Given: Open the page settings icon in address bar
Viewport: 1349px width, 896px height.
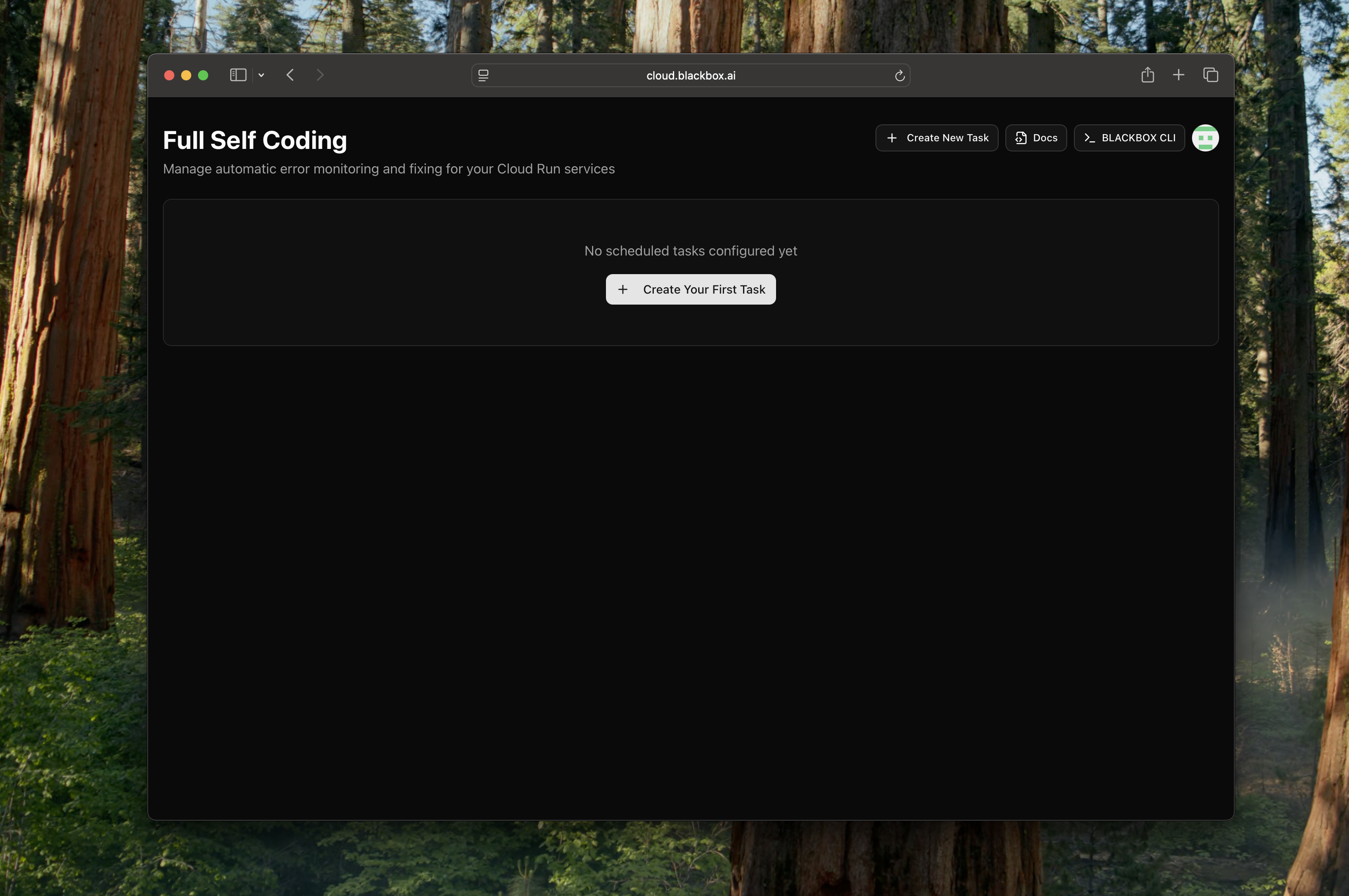Looking at the screenshot, I should click(x=484, y=75).
